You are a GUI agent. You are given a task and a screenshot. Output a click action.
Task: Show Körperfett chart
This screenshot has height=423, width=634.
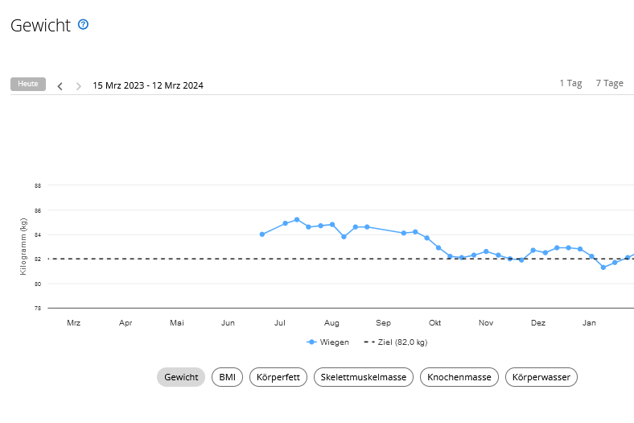point(278,377)
